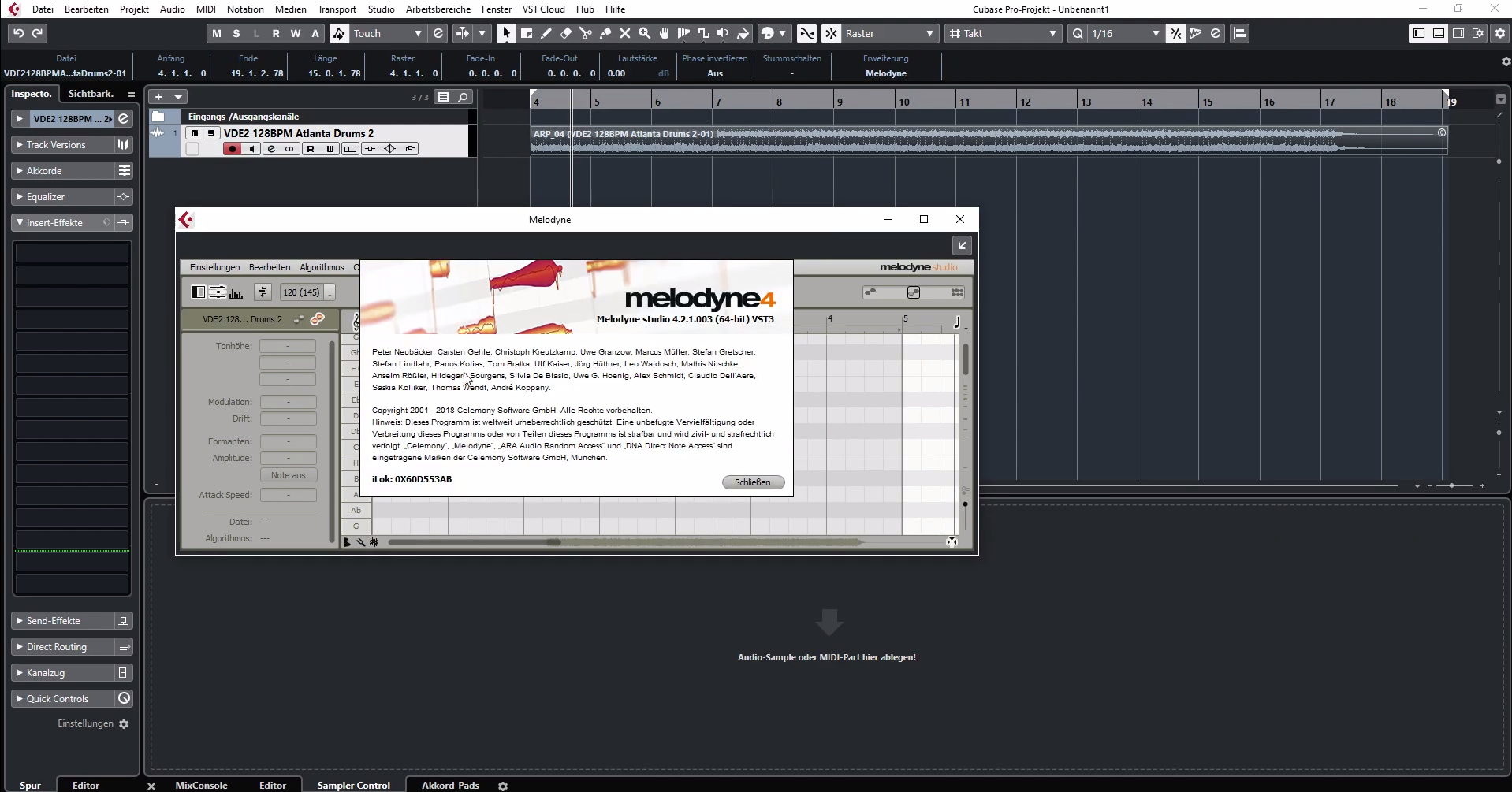Click the Quick Controls circle icon
Image resolution: width=1512 pixels, height=792 pixels.
[124, 698]
